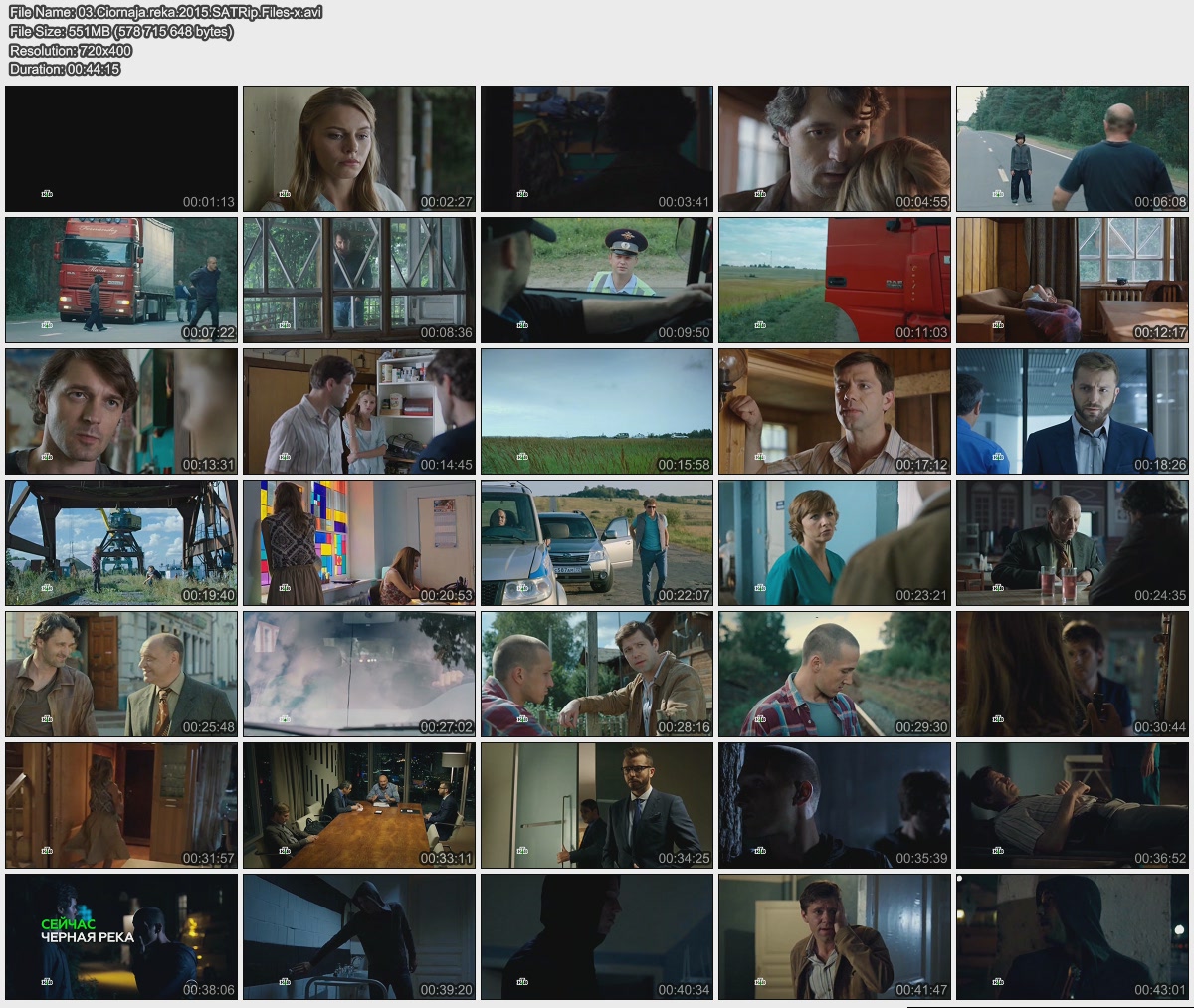Click the colorful stained glass frame at 00:20:53
The height and width of the screenshot is (1008, 1194).
click(x=359, y=542)
